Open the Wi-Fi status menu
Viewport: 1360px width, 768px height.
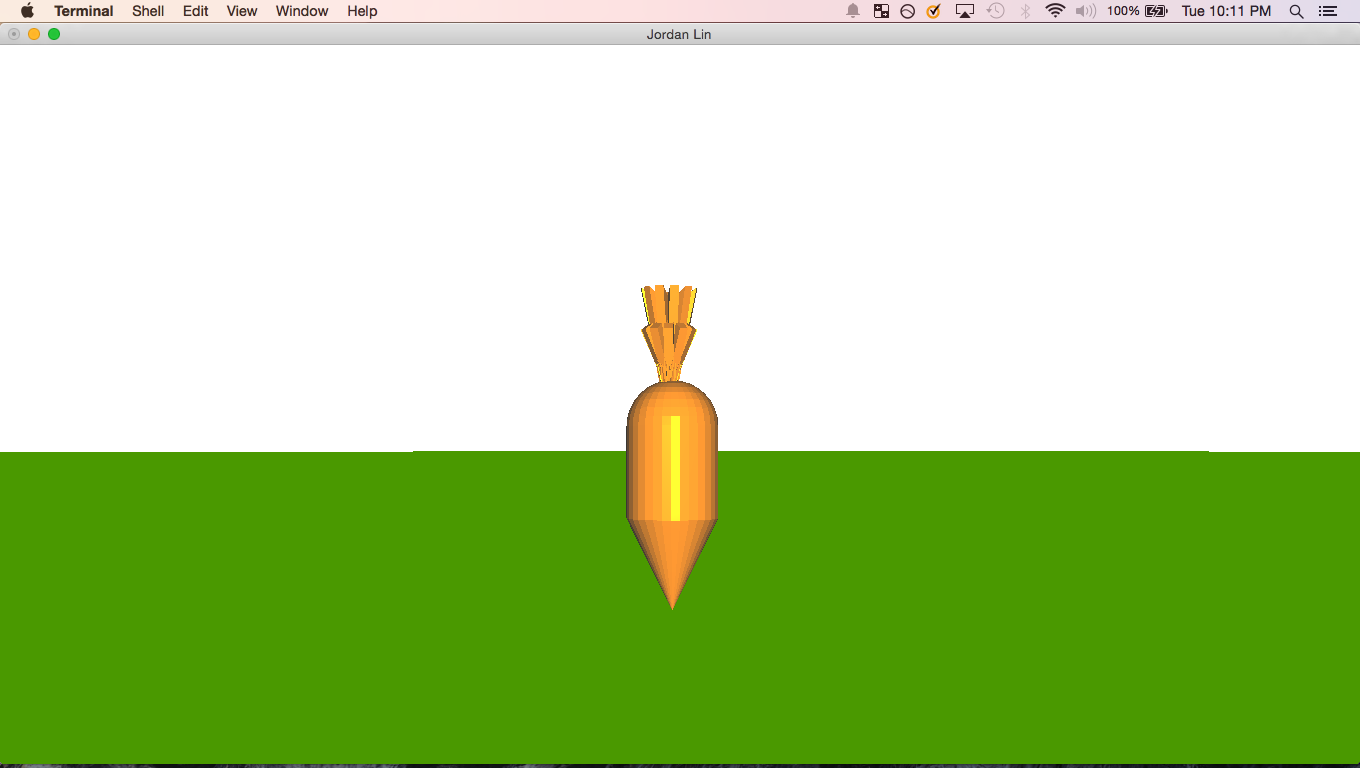[x=1055, y=11]
